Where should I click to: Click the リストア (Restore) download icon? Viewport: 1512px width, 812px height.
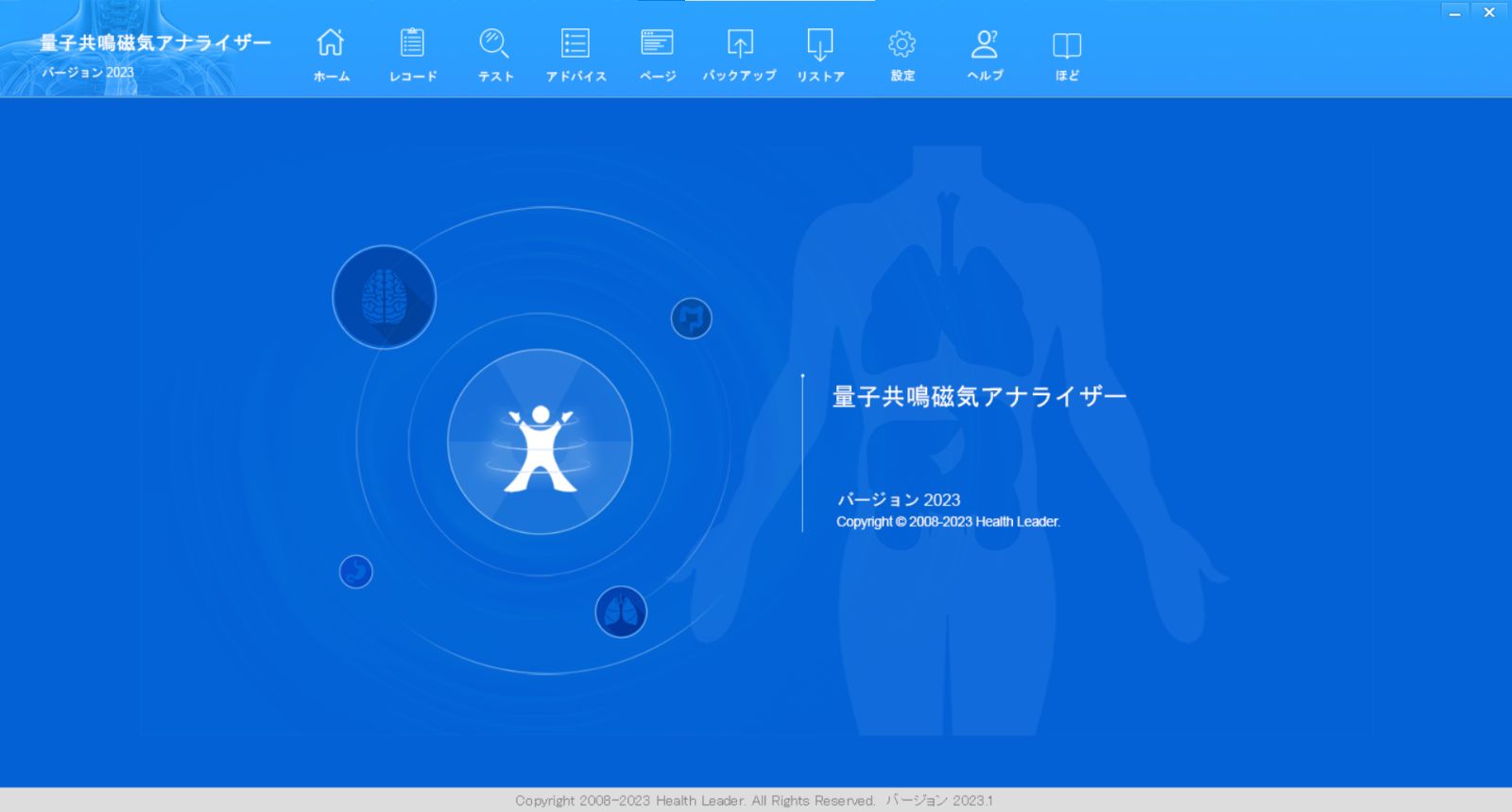point(819,44)
